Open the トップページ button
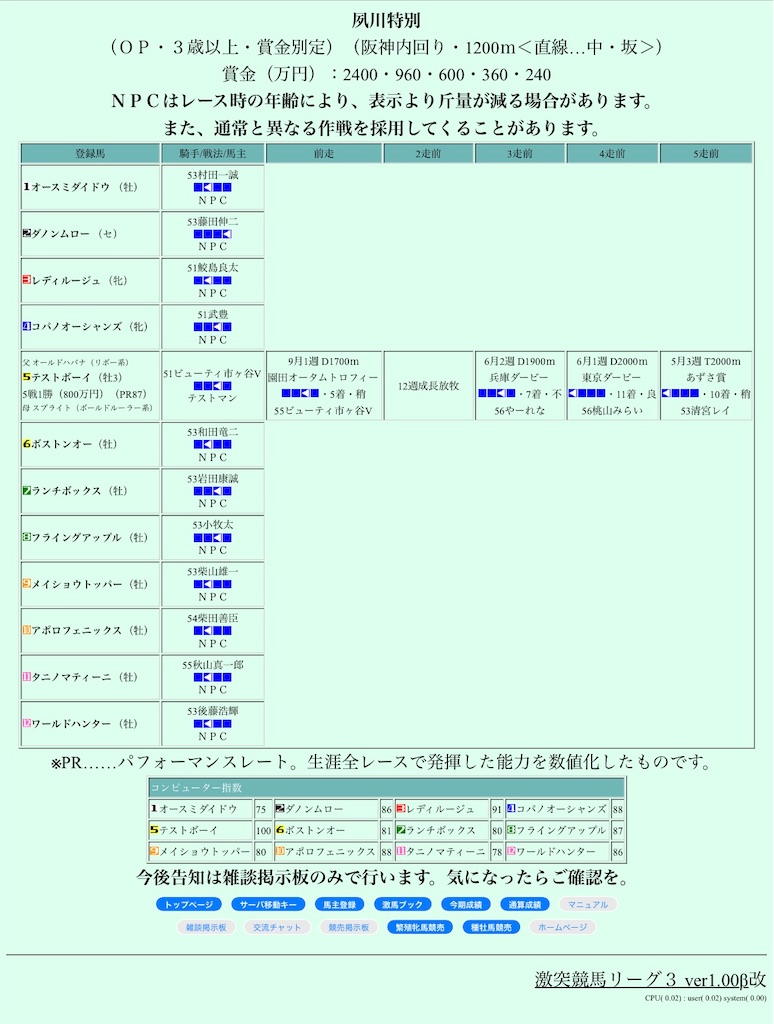Image resolution: width=774 pixels, height=1024 pixels. coord(189,904)
